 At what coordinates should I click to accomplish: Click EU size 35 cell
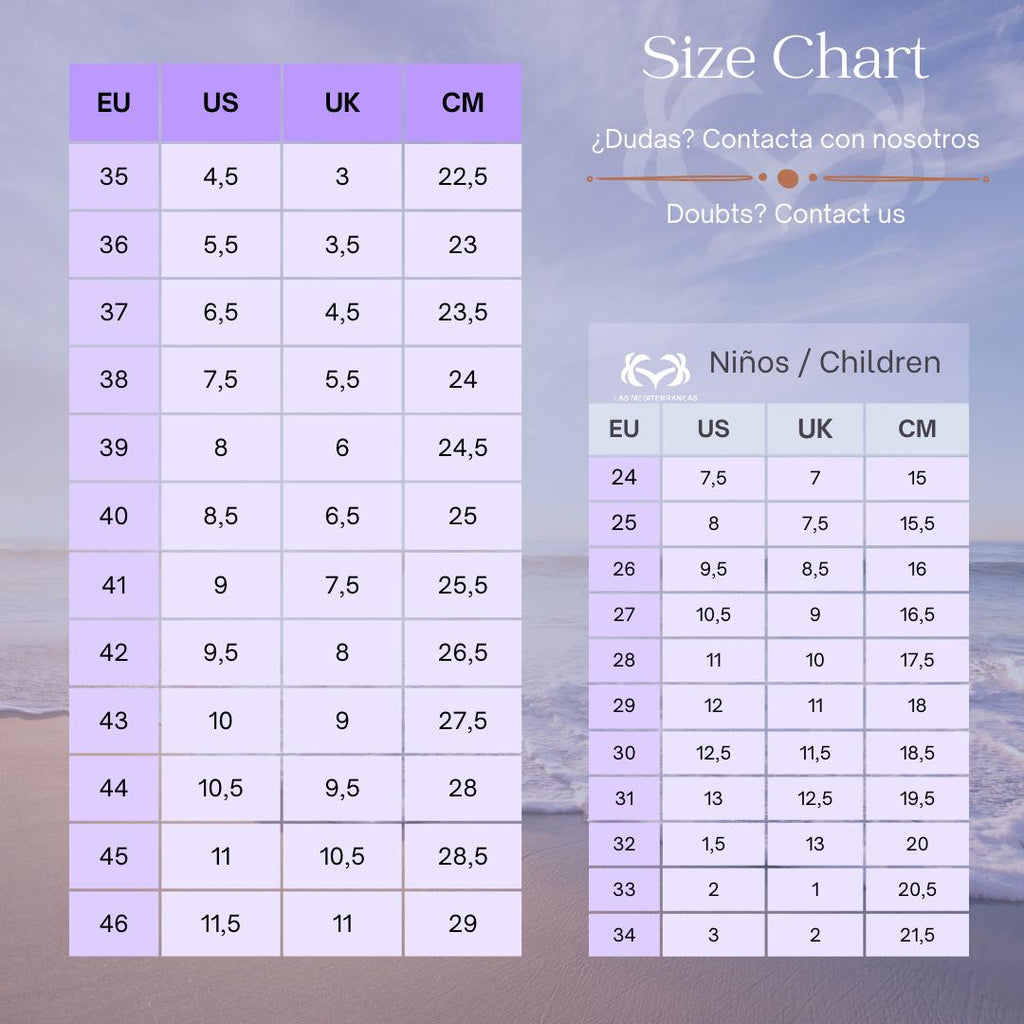tap(114, 176)
